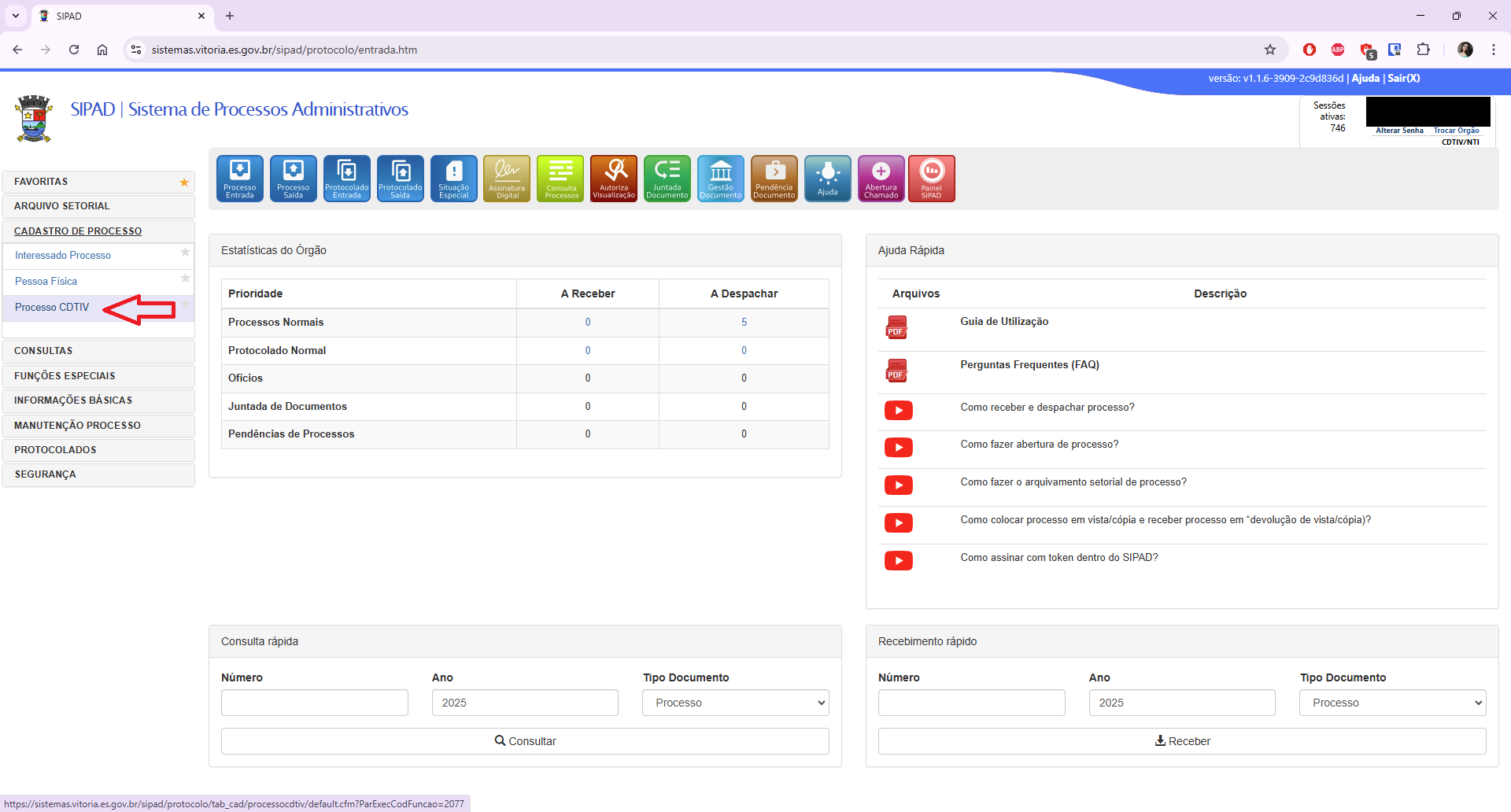
Task: Expand the CONSULTAS sidebar section
Action: pos(98,351)
